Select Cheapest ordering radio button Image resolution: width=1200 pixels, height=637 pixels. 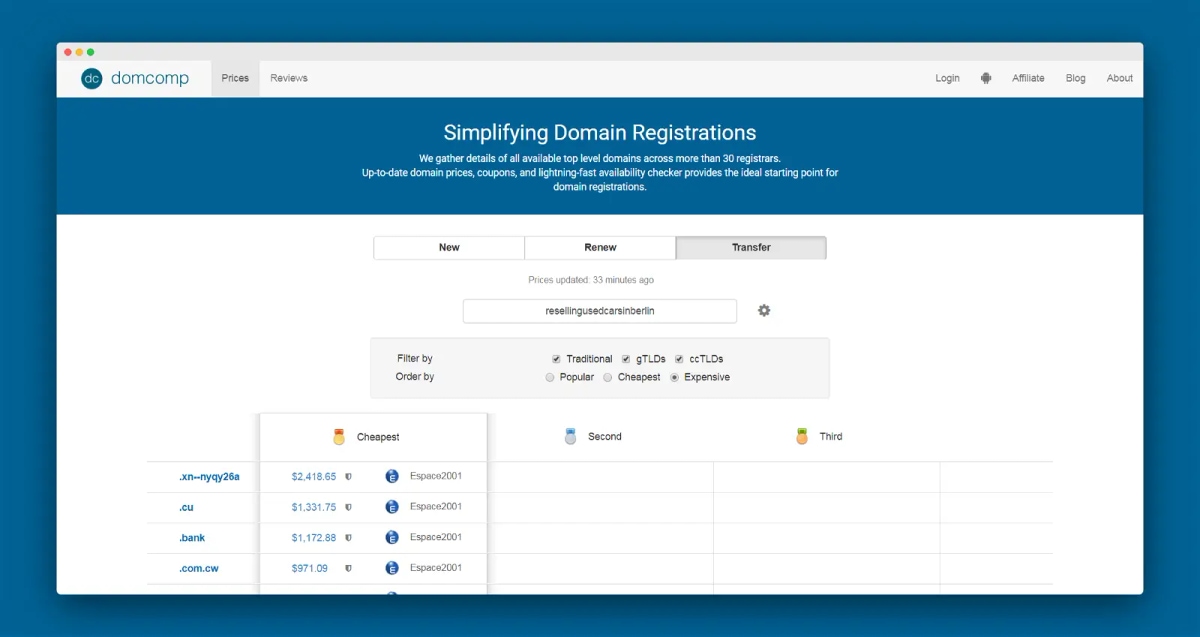[x=608, y=377]
